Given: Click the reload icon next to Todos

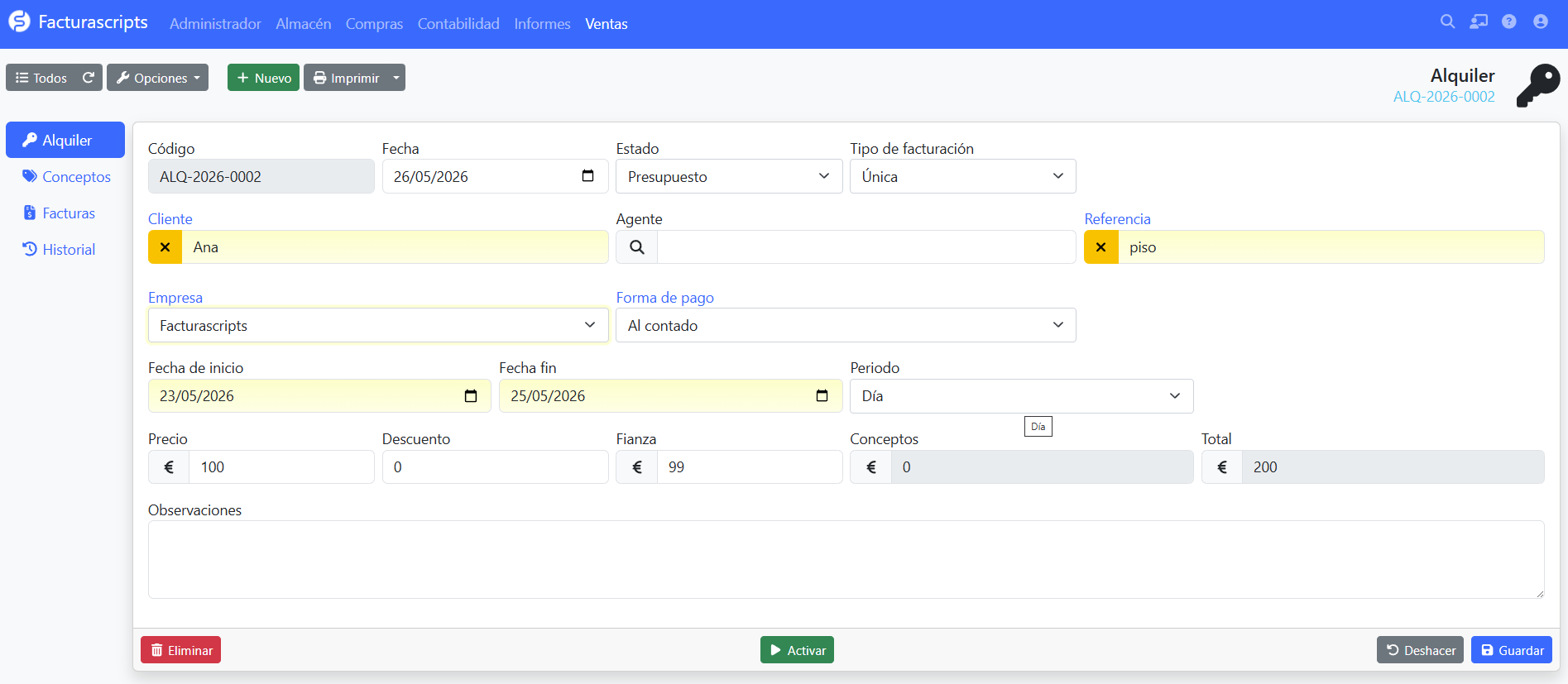Looking at the screenshot, I should pyautogui.click(x=89, y=78).
